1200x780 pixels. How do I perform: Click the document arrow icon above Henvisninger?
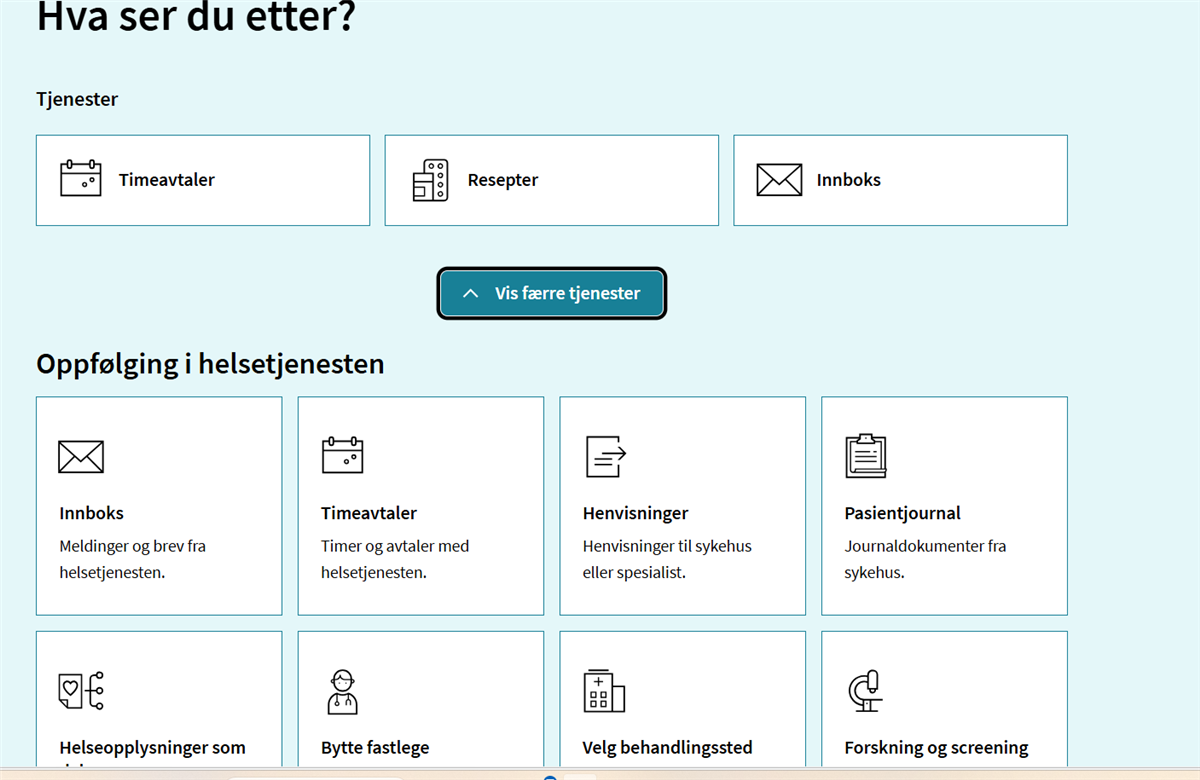pos(605,456)
